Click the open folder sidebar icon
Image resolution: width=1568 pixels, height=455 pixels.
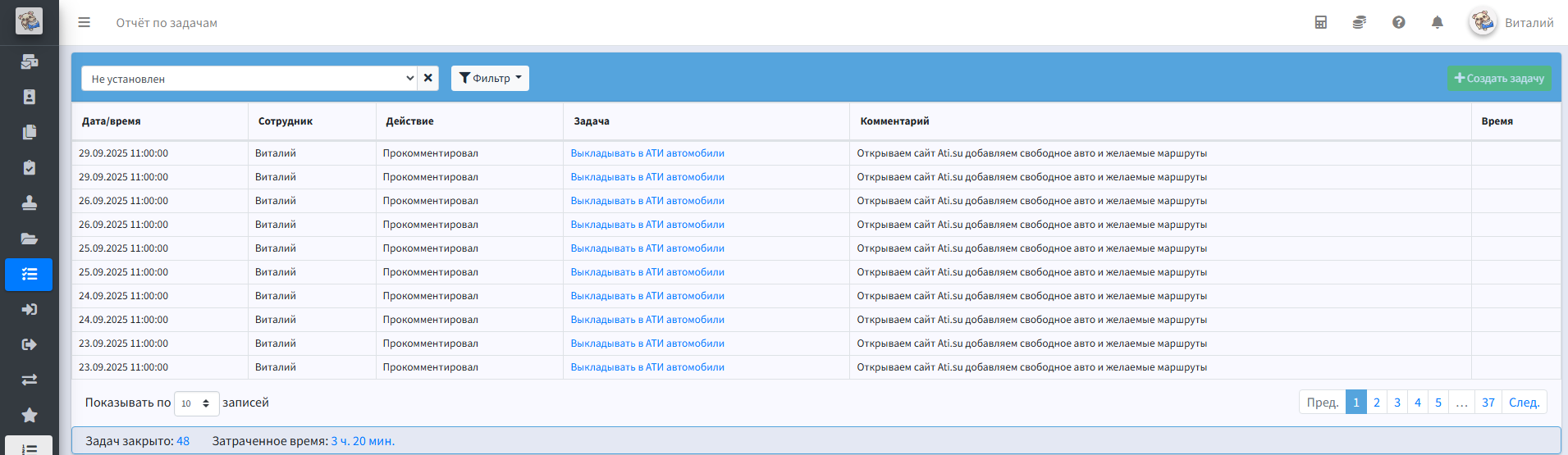click(x=29, y=239)
